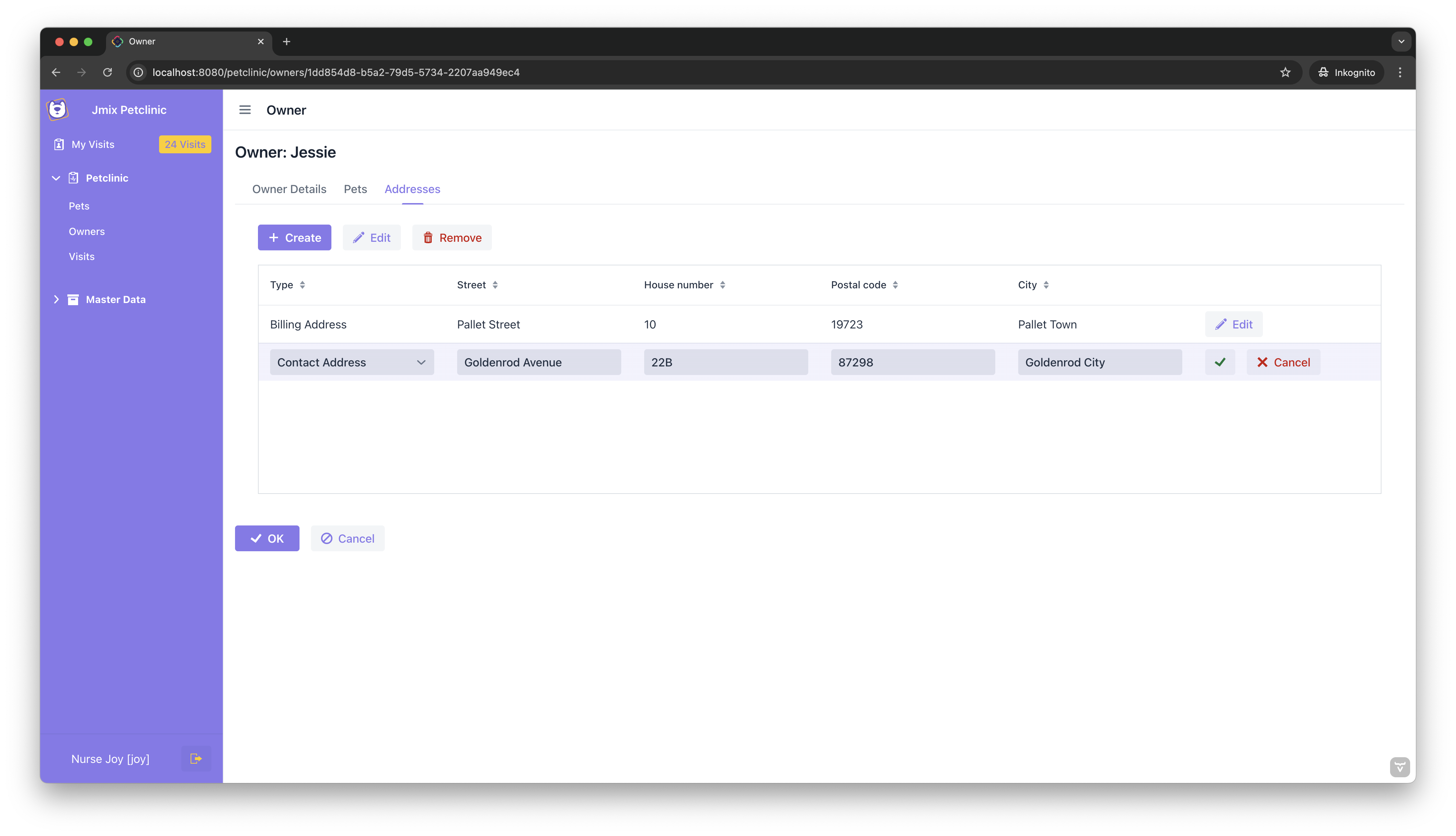
Task: Save changes with the OK button
Action: [x=267, y=538]
